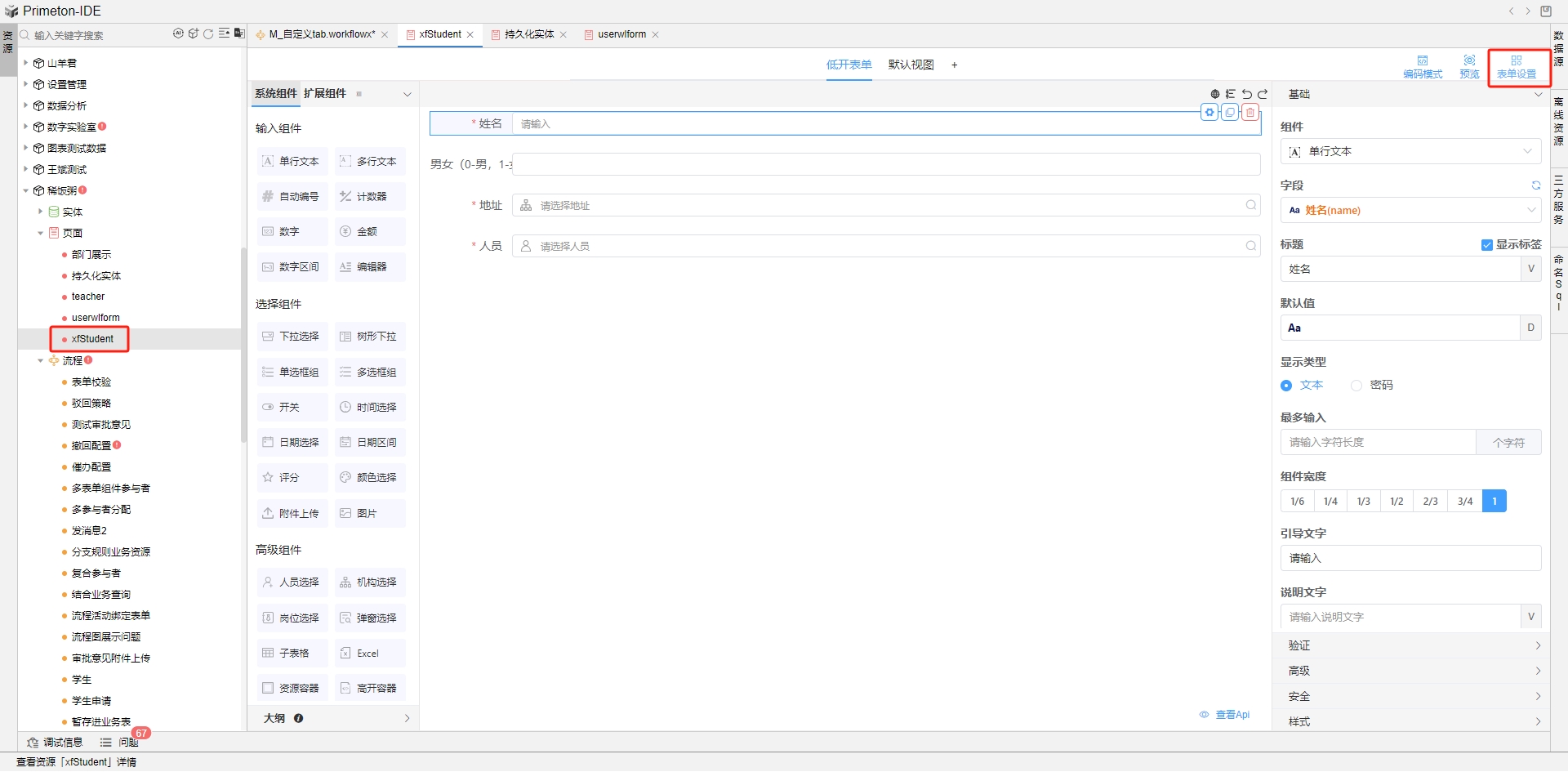Refresh the resource tree
Screen dimensions: 1568x772
click(209, 34)
